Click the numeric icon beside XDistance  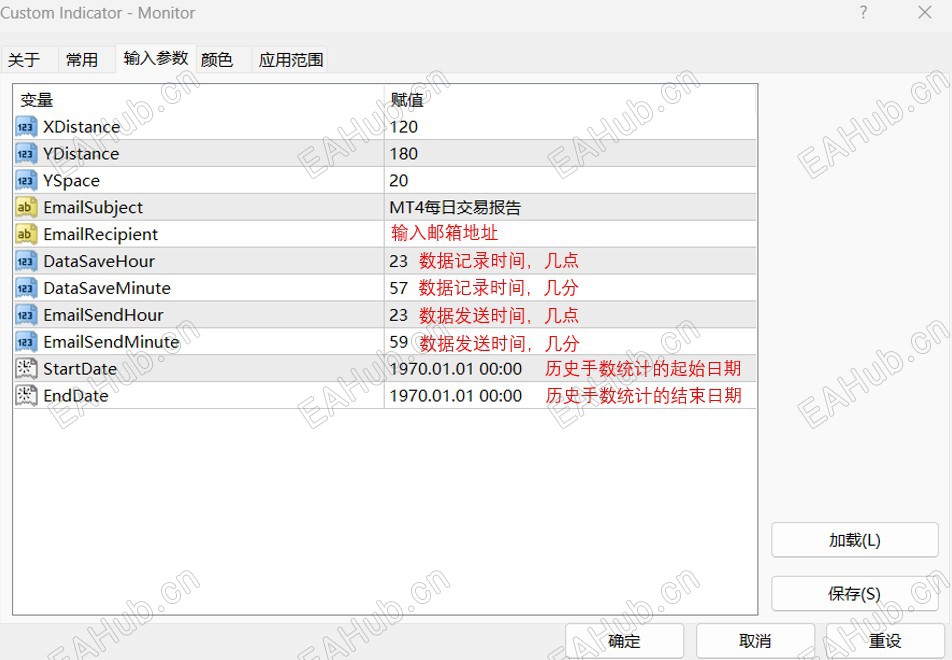(25, 127)
